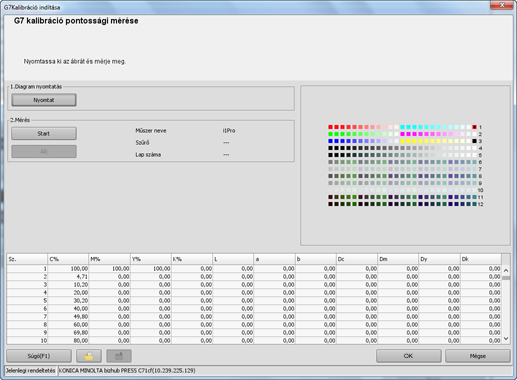Select the Dk column header
The height and width of the screenshot is (380, 517).
[x=481, y=259]
